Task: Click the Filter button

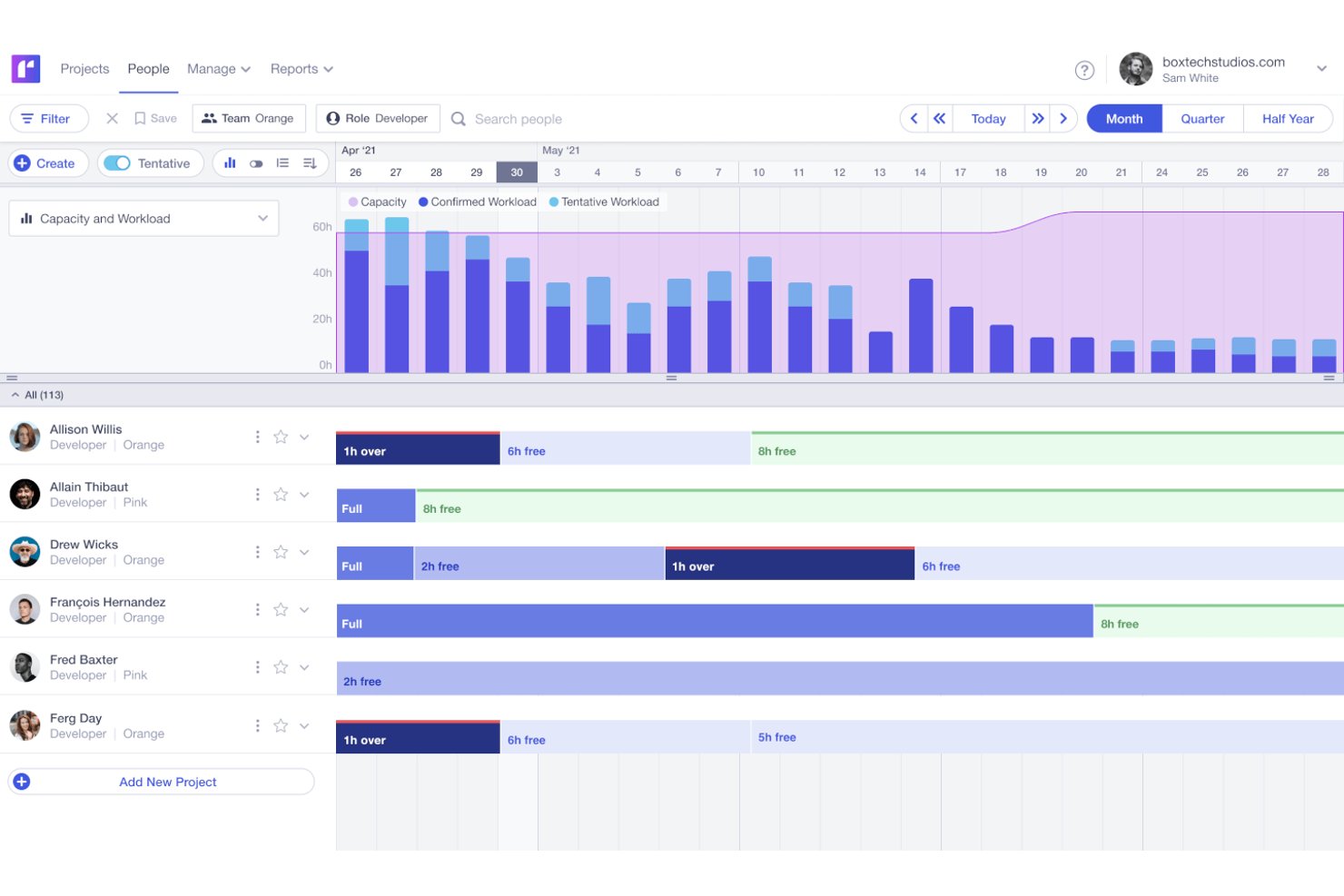Action: click(49, 119)
